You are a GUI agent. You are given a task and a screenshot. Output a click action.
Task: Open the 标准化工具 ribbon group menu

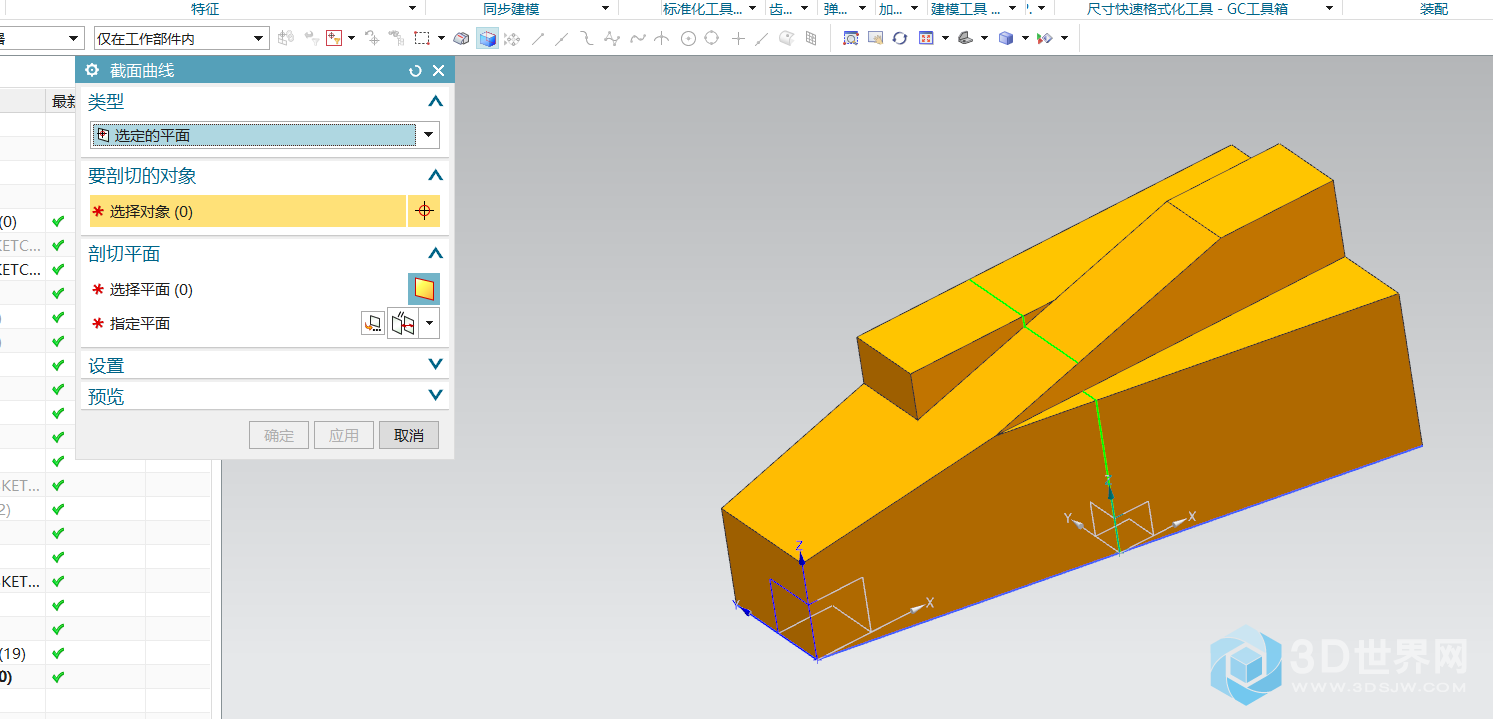pos(752,9)
